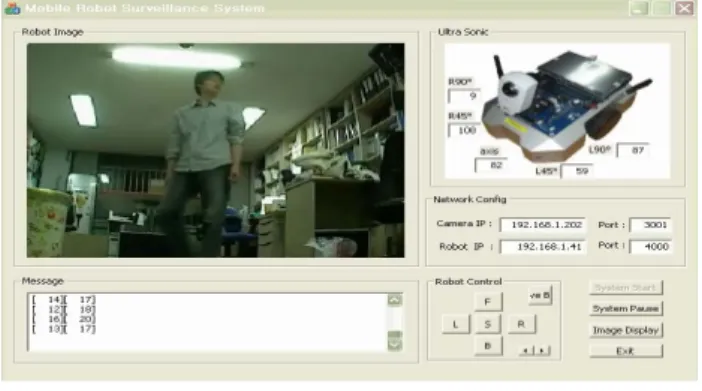Click the robot camera video feed
This screenshot has width=702, height=391.
point(215,150)
